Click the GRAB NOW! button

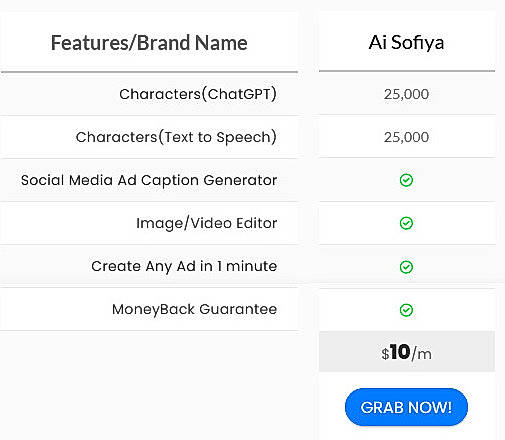[x=406, y=407]
